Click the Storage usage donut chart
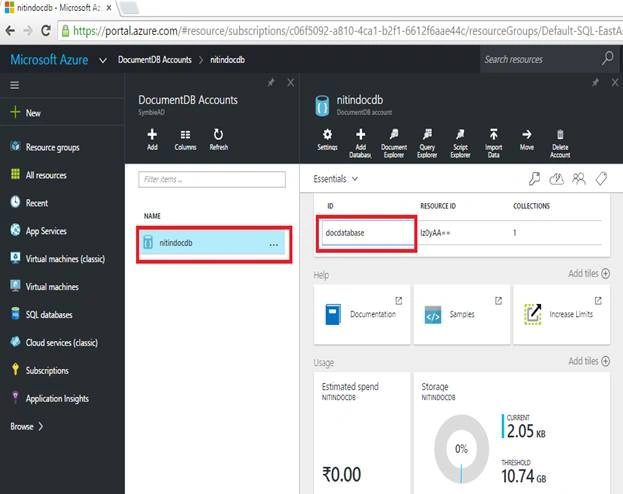623x494 pixels. [461, 449]
